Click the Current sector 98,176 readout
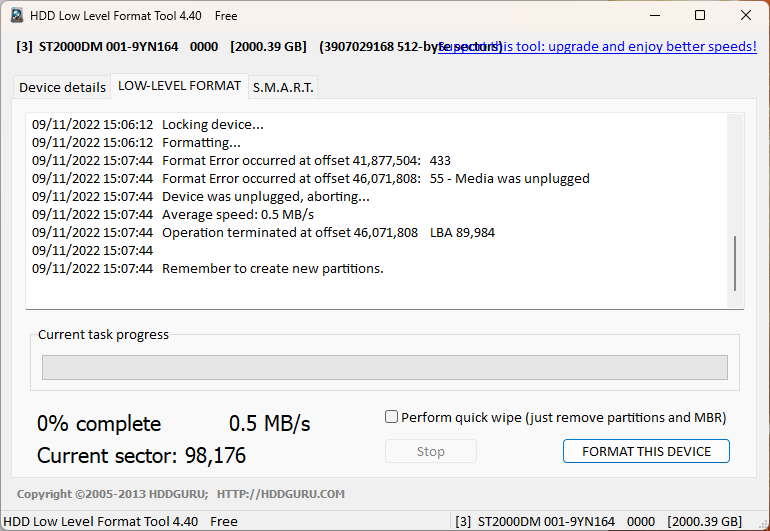The width and height of the screenshot is (770, 531). tap(141, 455)
